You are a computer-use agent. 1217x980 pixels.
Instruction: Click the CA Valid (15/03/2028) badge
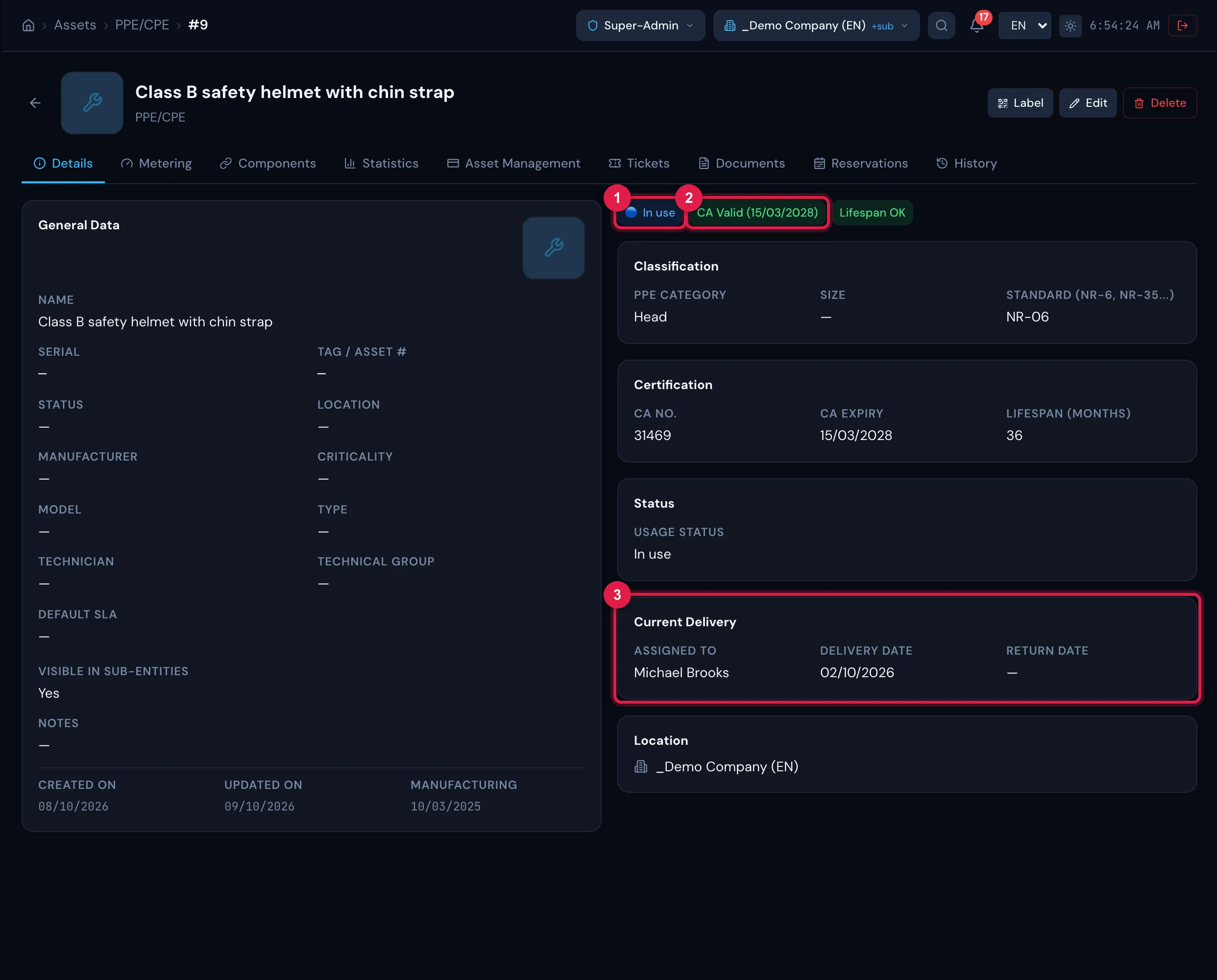click(x=757, y=212)
